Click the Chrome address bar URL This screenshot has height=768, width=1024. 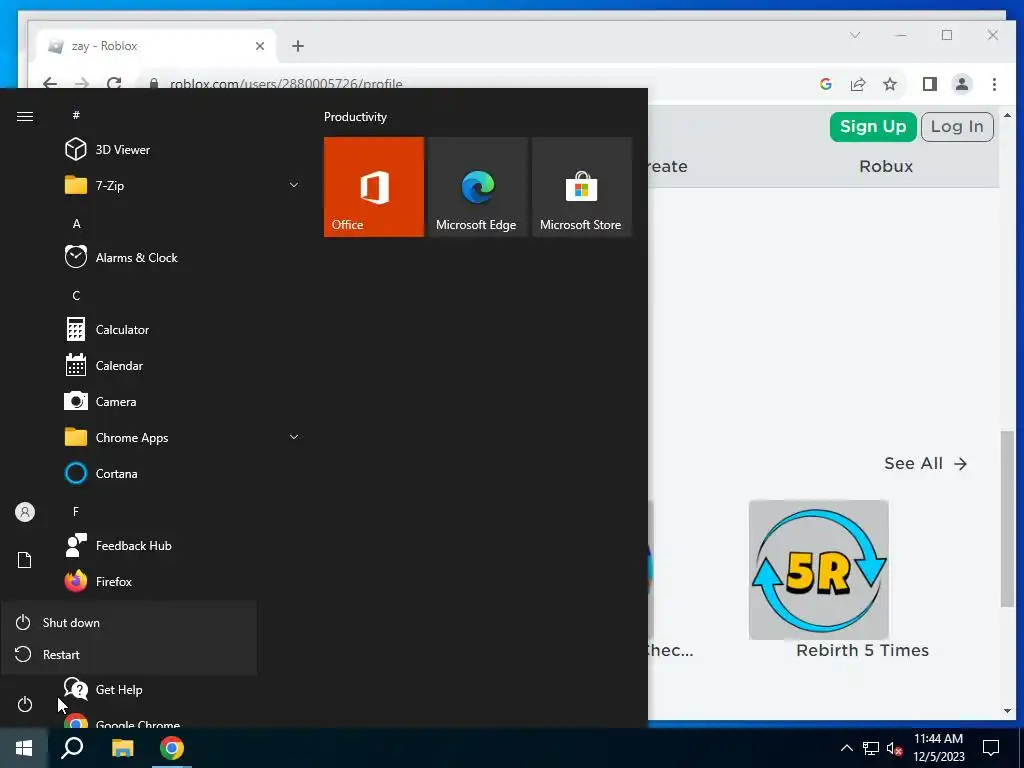[x=286, y=84]
